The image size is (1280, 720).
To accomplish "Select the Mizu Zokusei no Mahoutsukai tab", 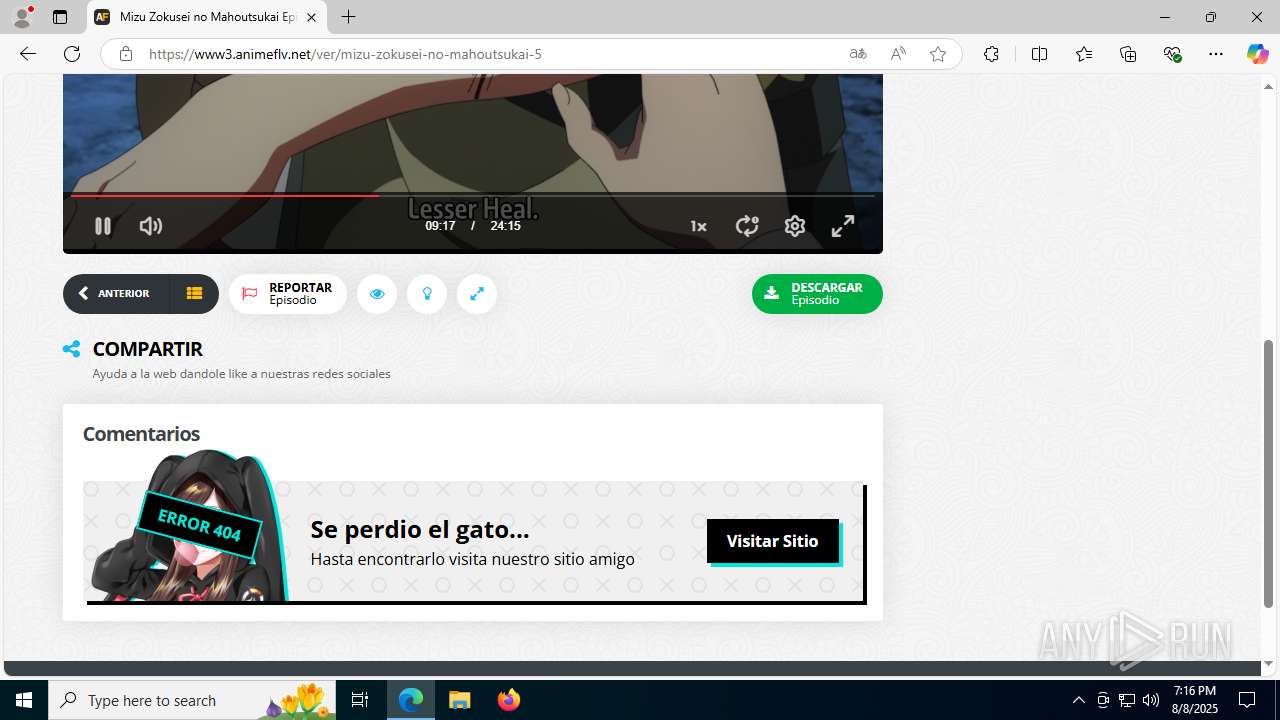I will click(207, 17).
